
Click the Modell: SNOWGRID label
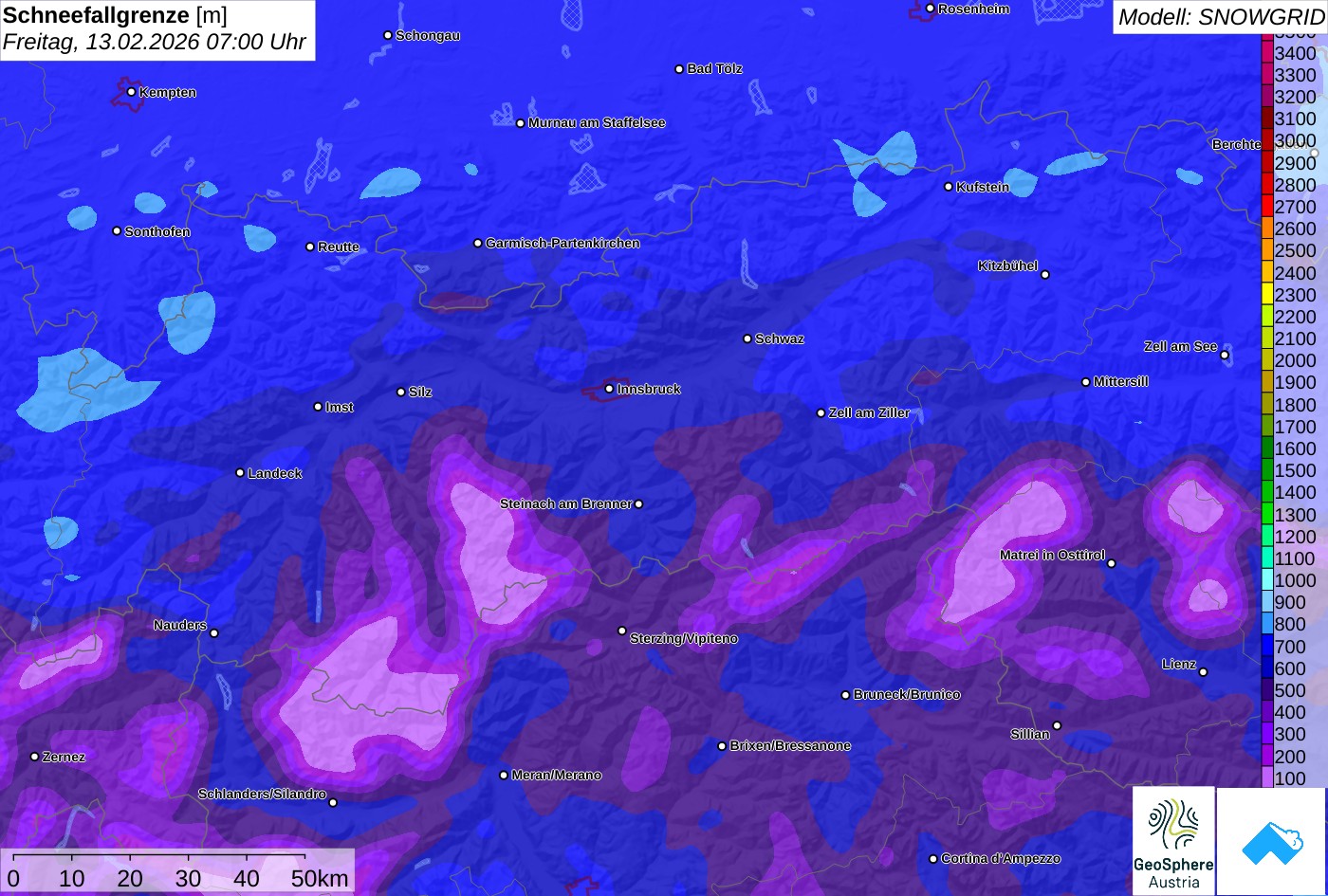coord(1221,16)
